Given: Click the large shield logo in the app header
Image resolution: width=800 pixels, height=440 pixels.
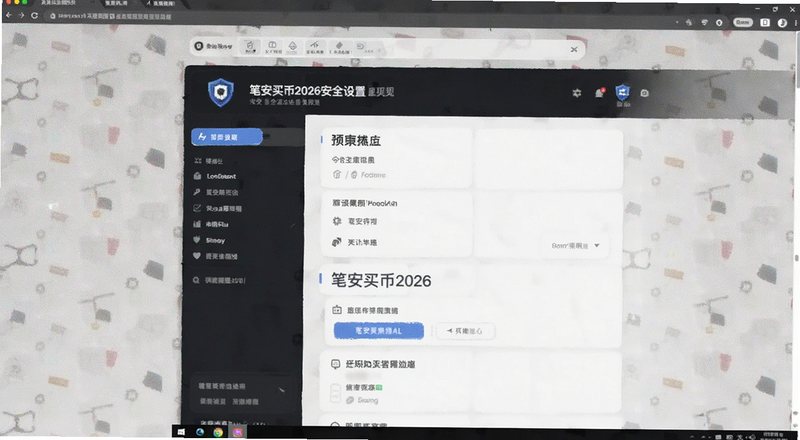Looking at the screenshot, I should (221, 92).
